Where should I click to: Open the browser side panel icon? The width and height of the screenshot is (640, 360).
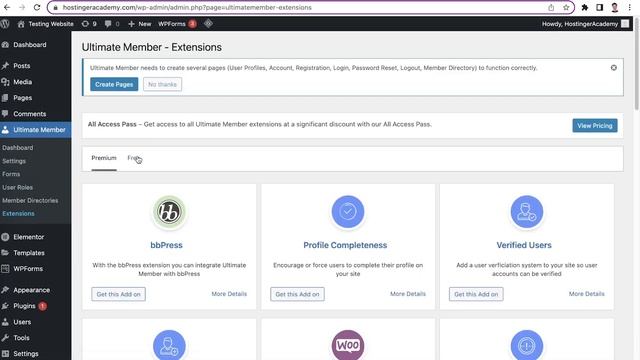pos(600,7)
